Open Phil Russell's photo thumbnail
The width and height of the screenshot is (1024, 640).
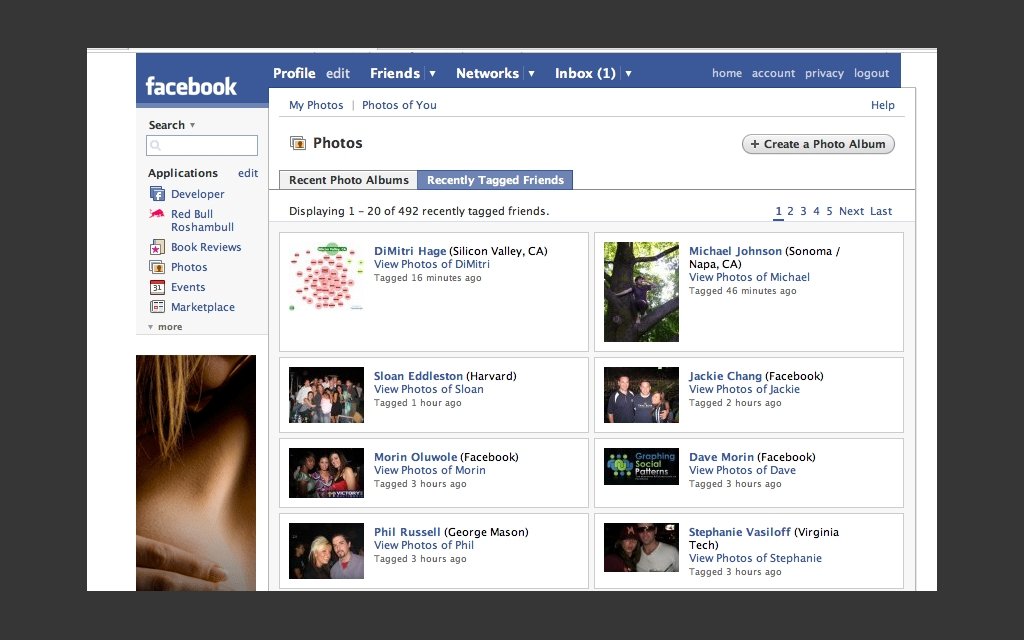327,551
